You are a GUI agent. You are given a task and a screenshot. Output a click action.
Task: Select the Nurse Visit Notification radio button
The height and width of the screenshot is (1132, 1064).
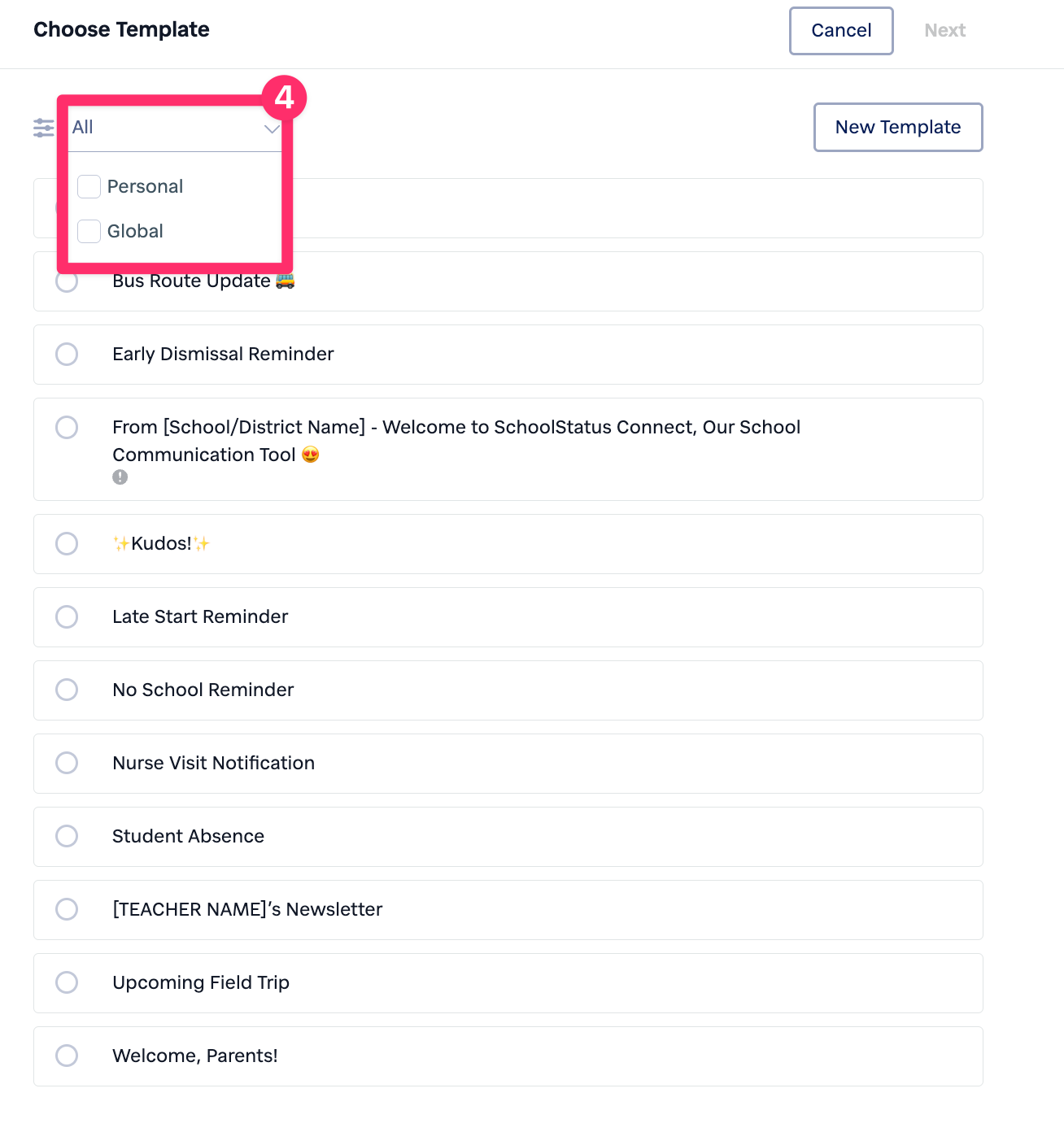(67, 764)
